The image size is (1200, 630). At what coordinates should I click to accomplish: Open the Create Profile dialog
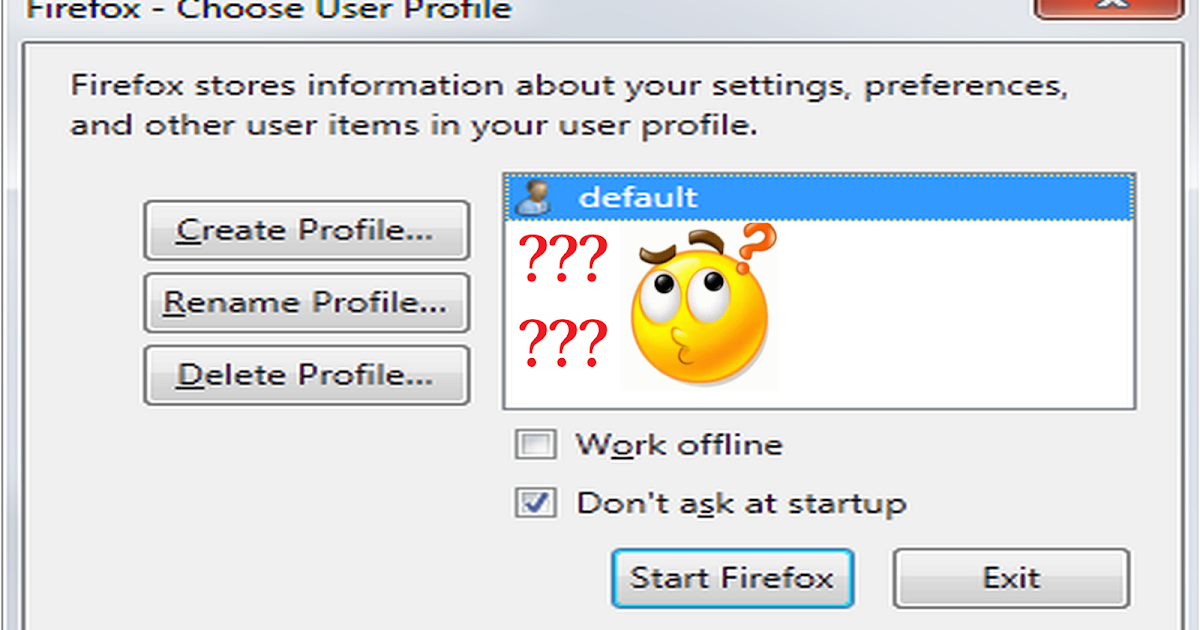click(306, 230)
